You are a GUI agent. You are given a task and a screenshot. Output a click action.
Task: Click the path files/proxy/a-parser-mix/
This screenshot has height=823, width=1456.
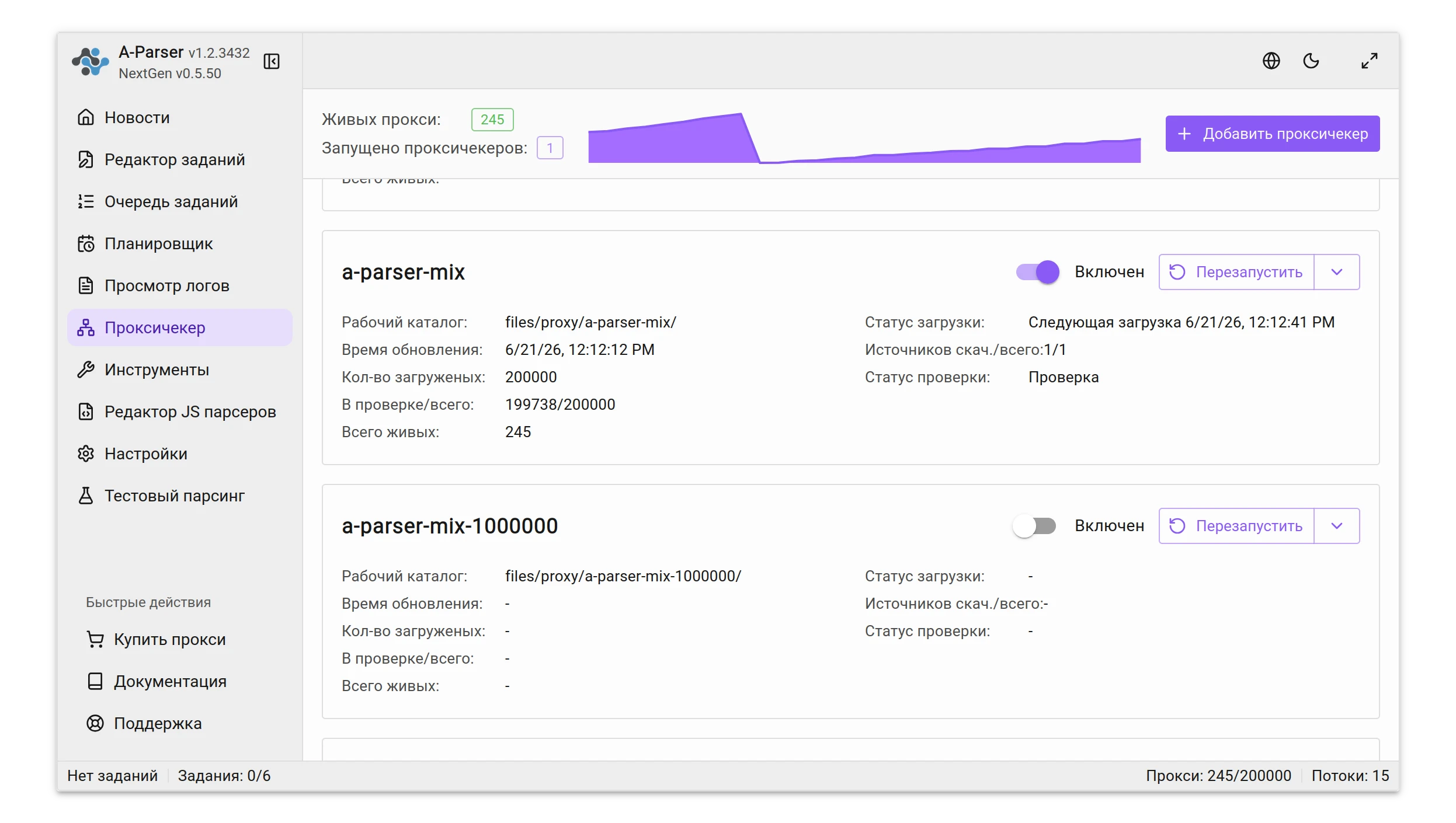(590, 322)
